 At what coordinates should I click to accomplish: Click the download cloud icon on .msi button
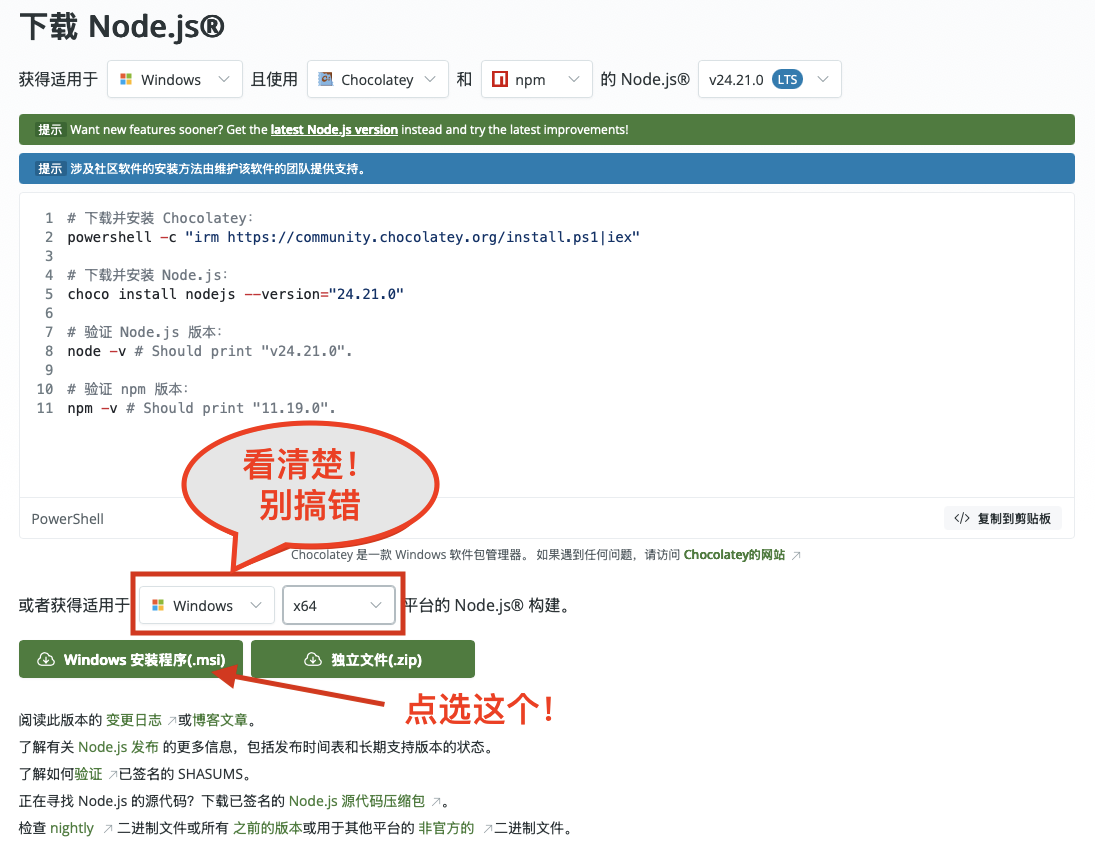click(46, 659)
